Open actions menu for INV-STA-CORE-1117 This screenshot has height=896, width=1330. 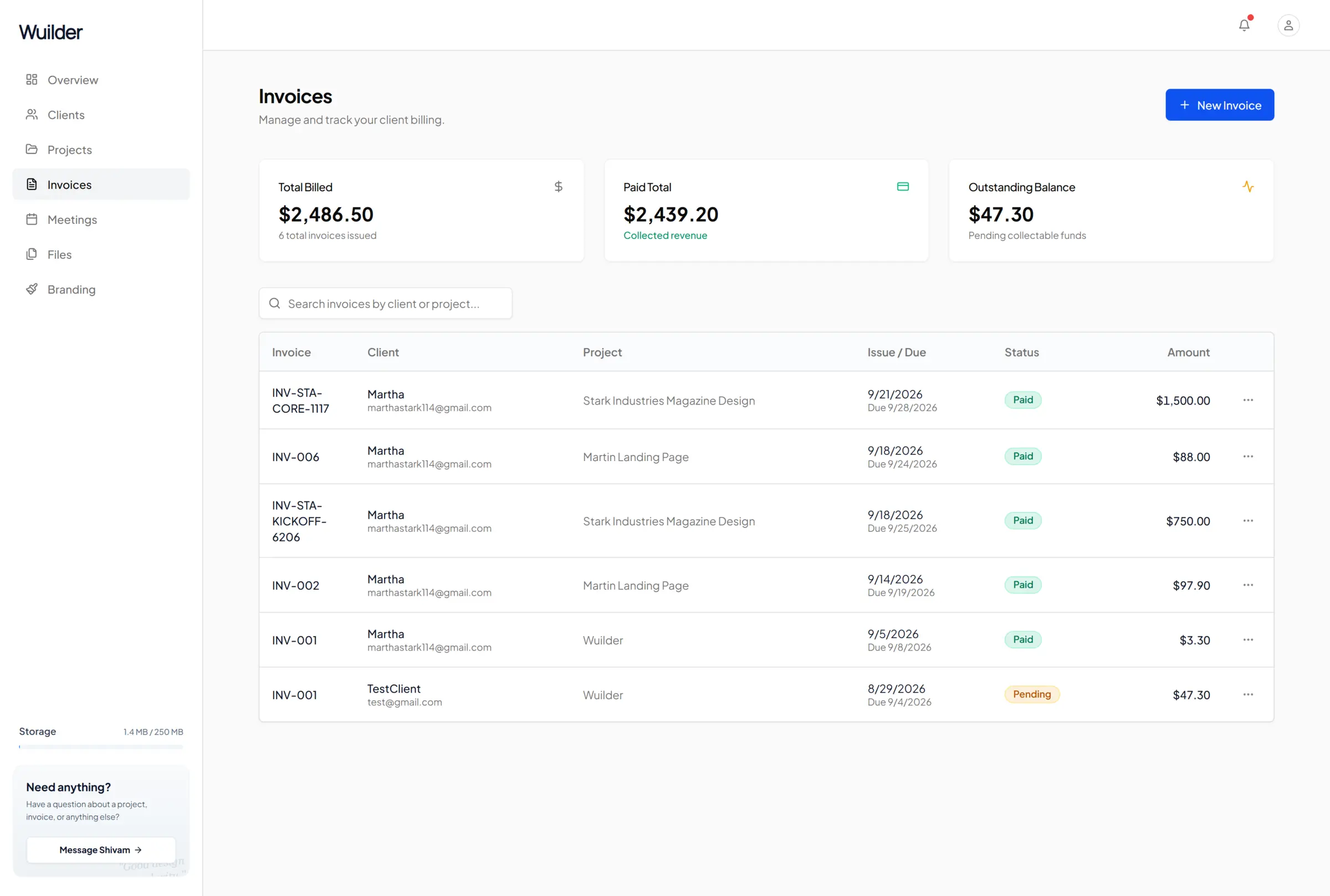click(1248, 400)
